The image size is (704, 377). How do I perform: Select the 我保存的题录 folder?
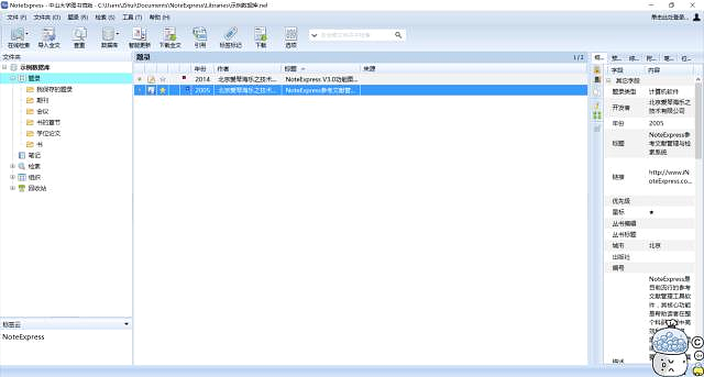[54, 89]
